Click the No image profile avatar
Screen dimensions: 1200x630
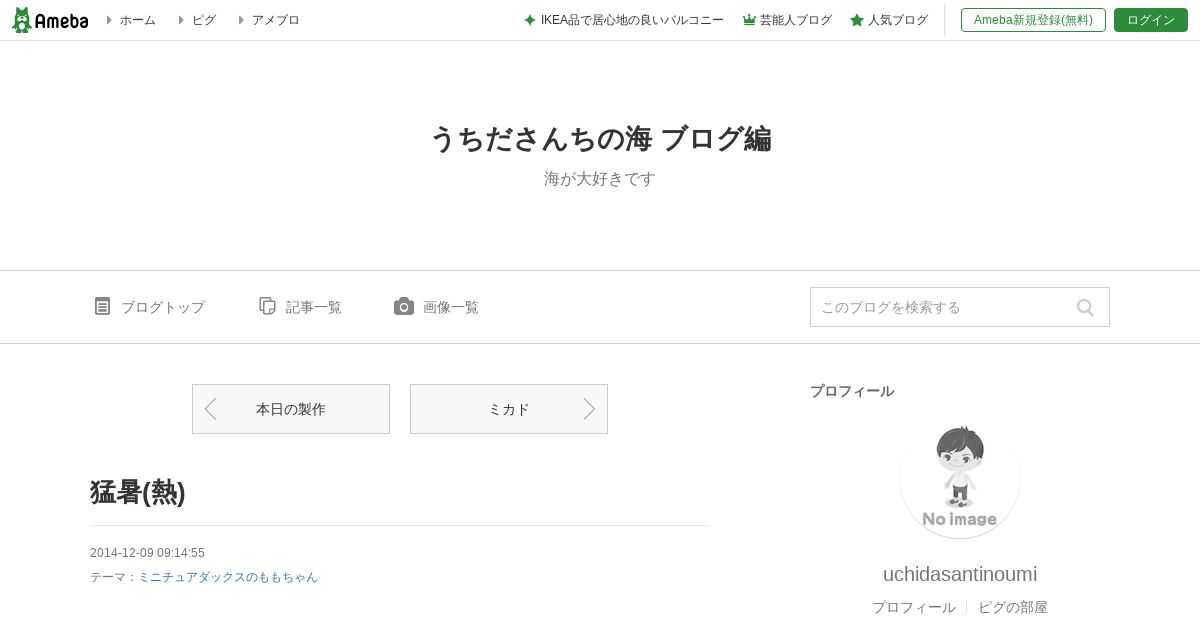tap(960, 478)
